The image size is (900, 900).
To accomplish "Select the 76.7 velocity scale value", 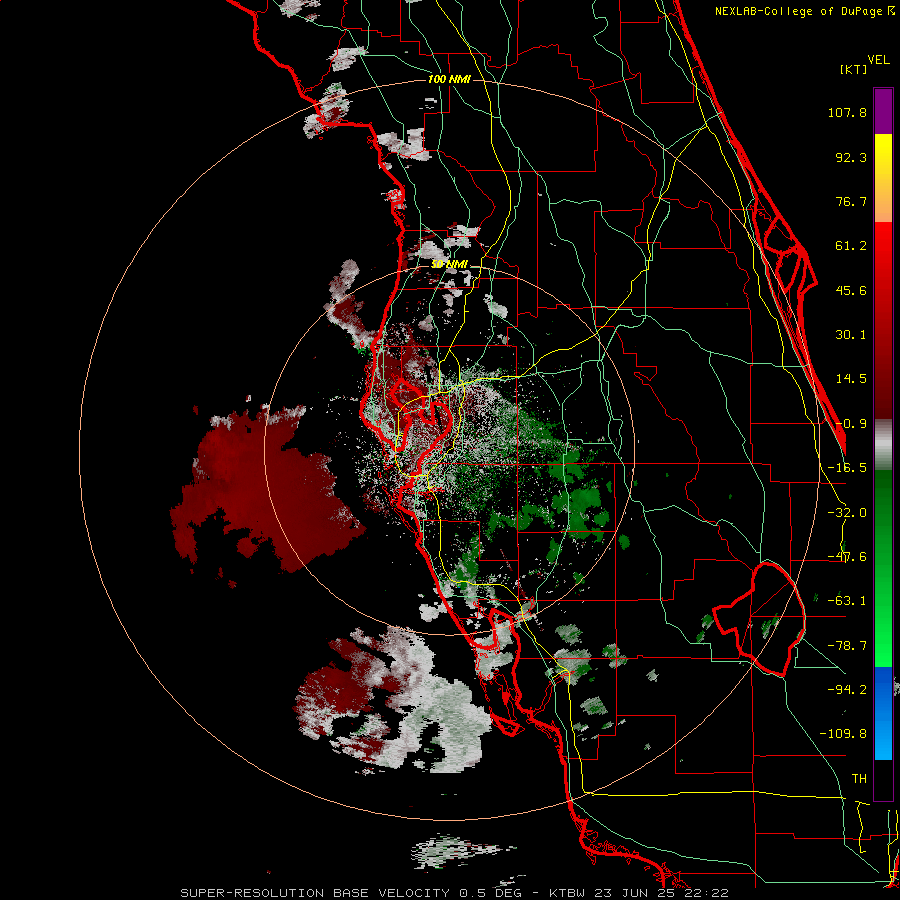I will click(851, 201).
